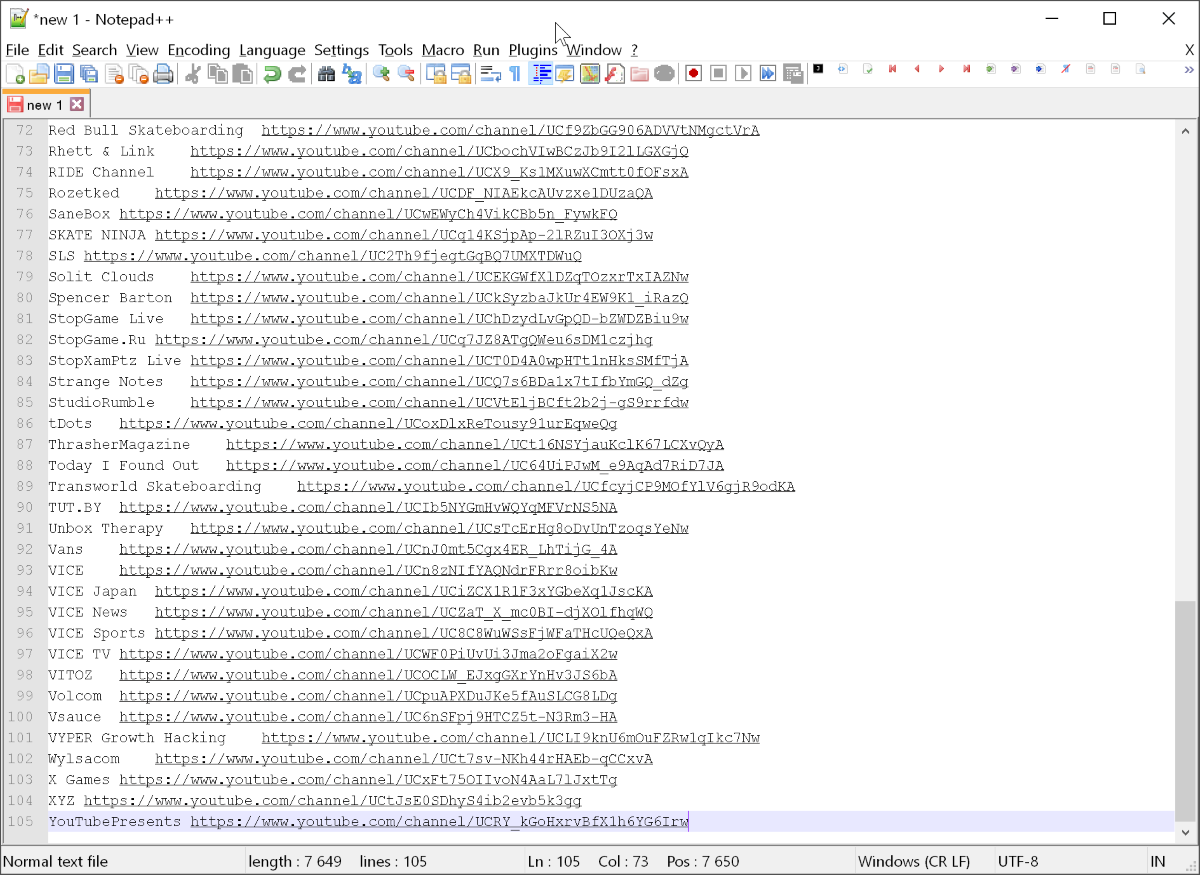Open Find dialog with binoculars icon
The width and height of the screenshot is (1200, 875).
click(326, 73)
